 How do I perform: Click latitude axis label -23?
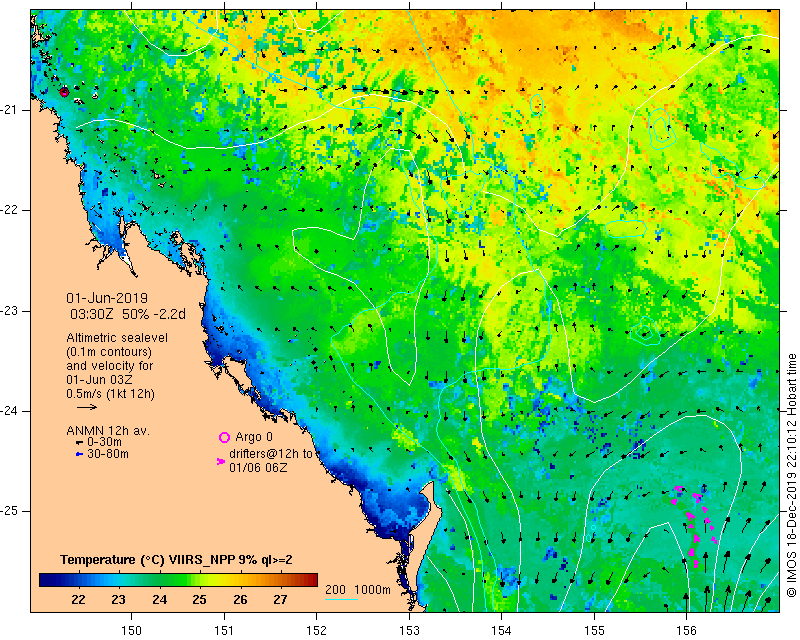point(9,311)
